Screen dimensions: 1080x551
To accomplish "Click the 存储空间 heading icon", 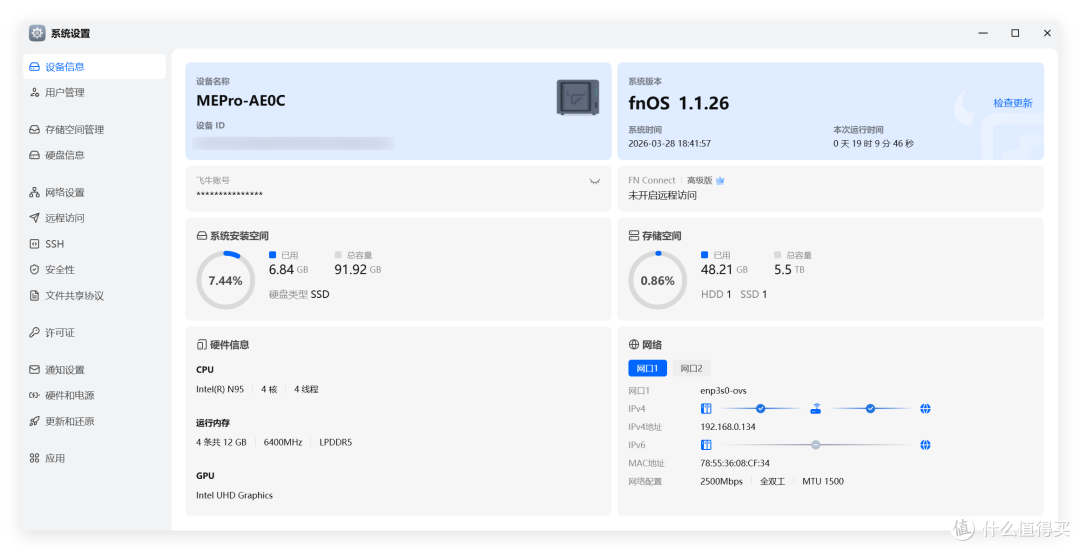I will point(634,236).
